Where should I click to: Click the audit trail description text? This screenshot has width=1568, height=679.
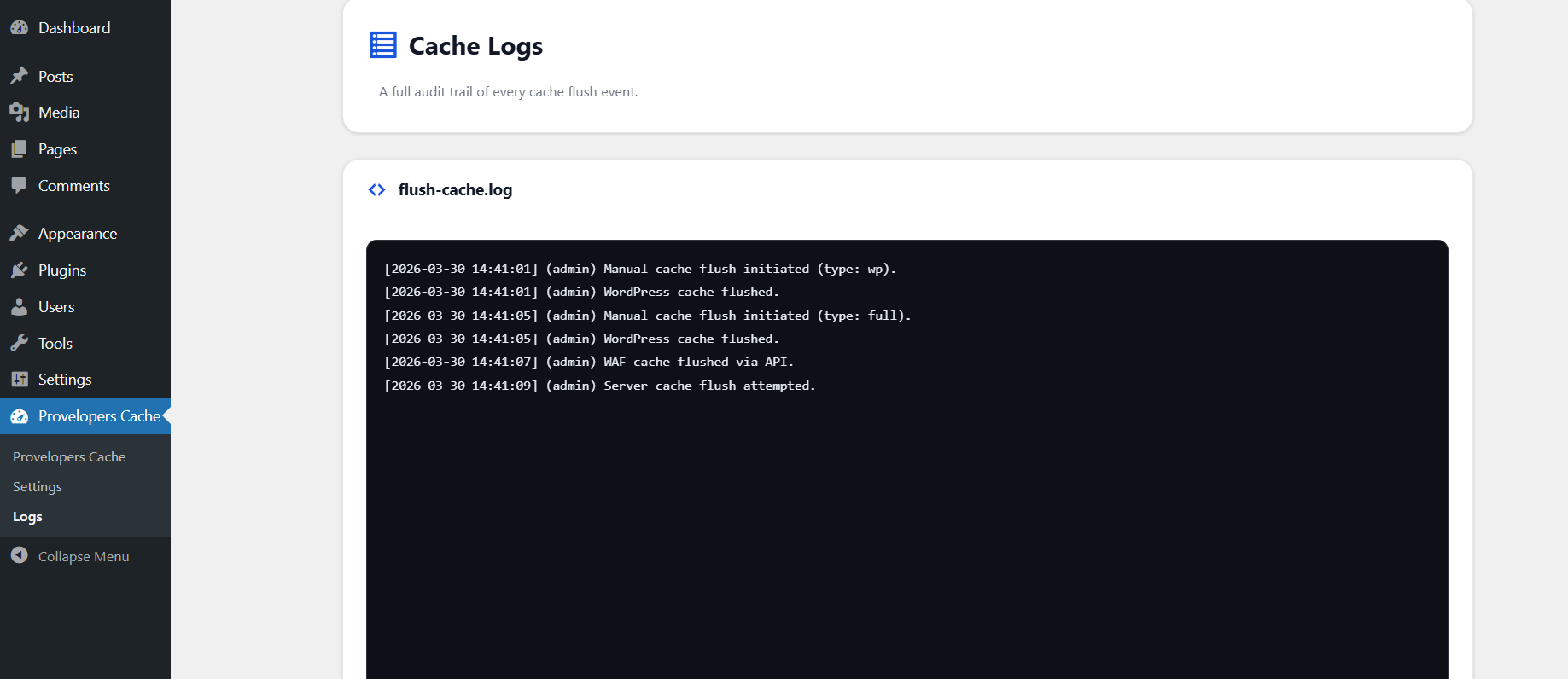click(x=508, y=91)
